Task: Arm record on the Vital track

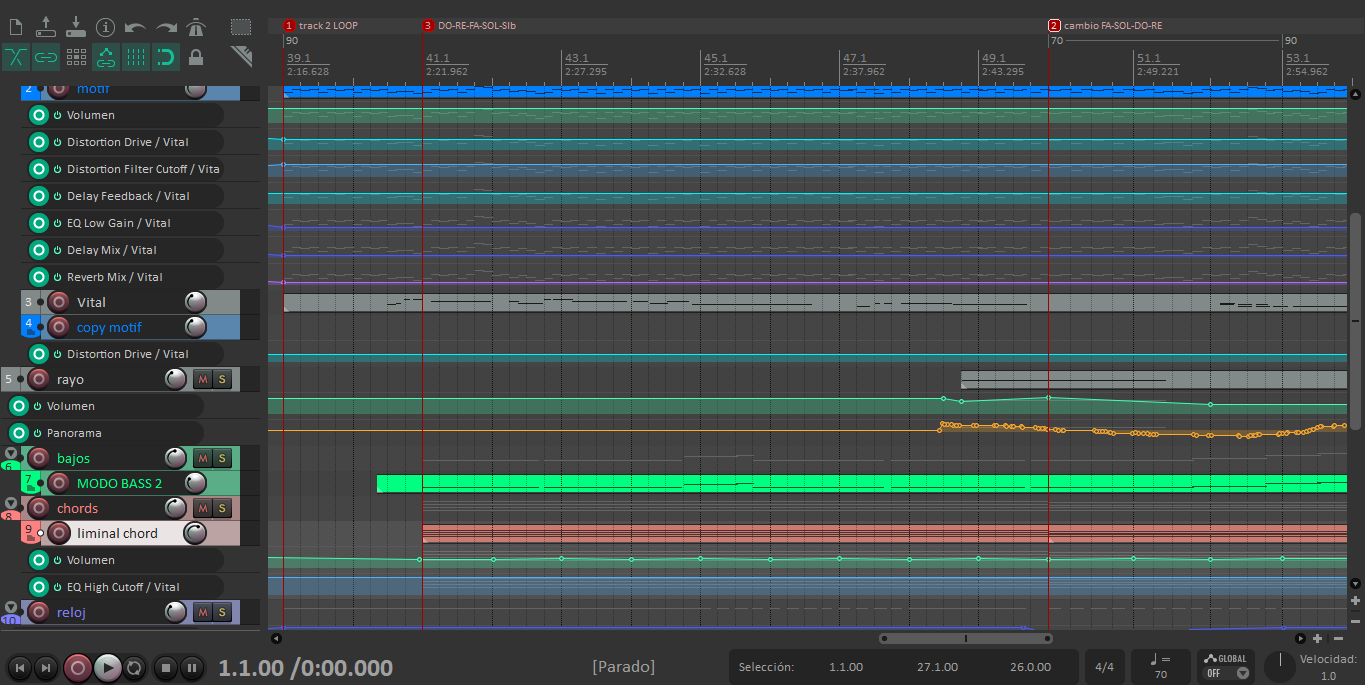Action: click(59, 302)
